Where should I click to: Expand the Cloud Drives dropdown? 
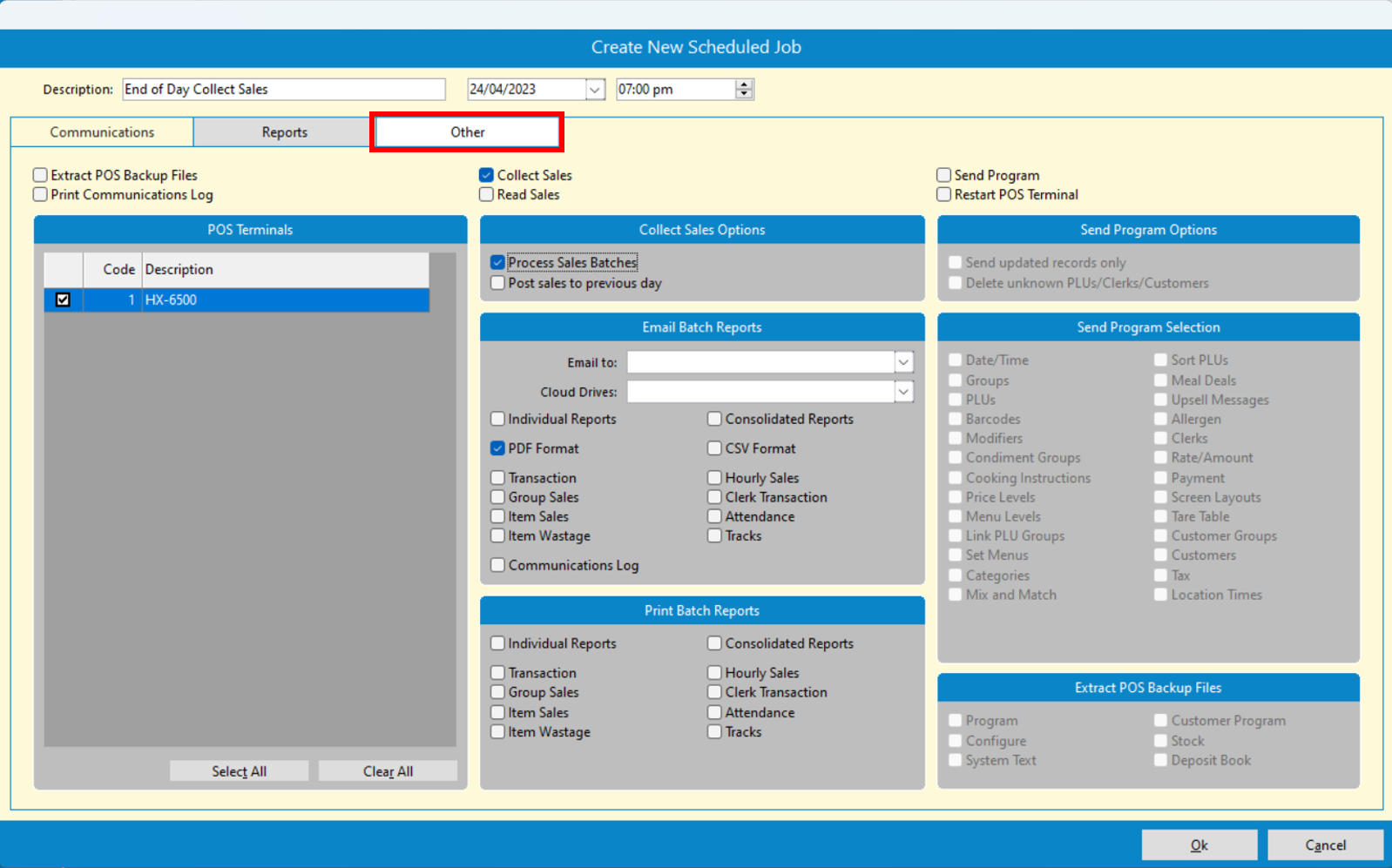coord(903,393)
